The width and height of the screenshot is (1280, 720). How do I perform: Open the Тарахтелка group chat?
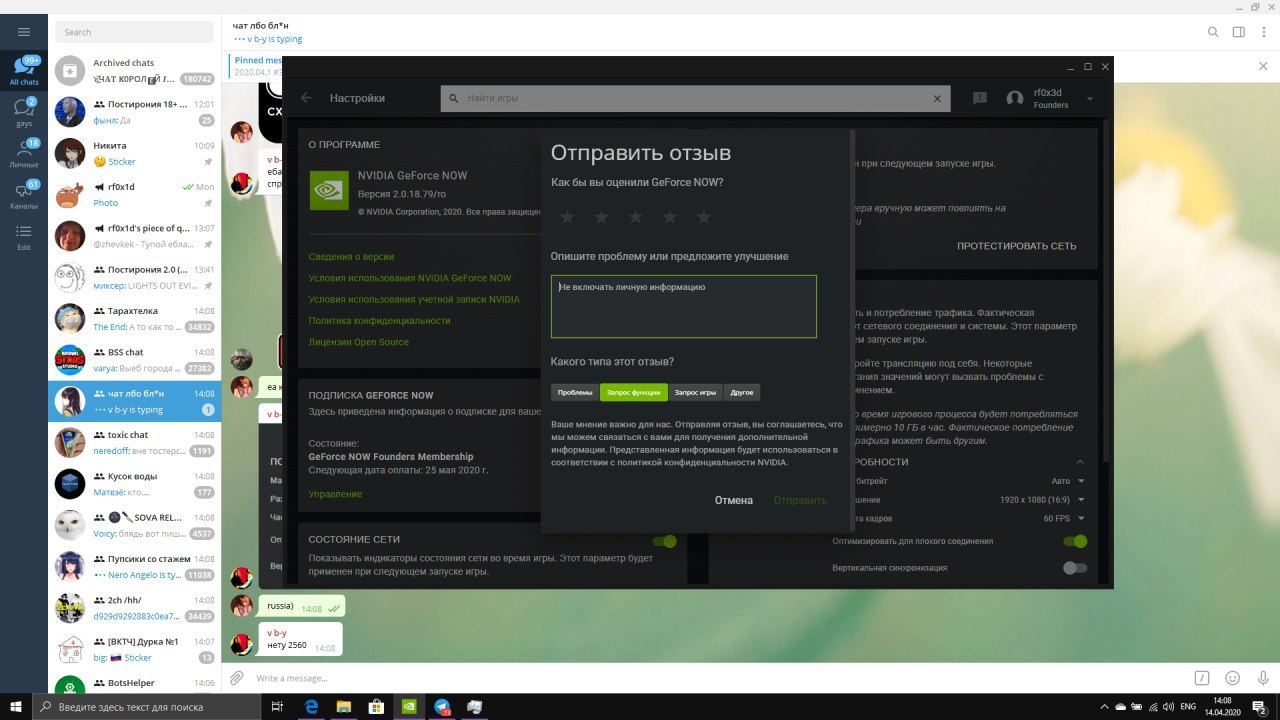point(135,318)
